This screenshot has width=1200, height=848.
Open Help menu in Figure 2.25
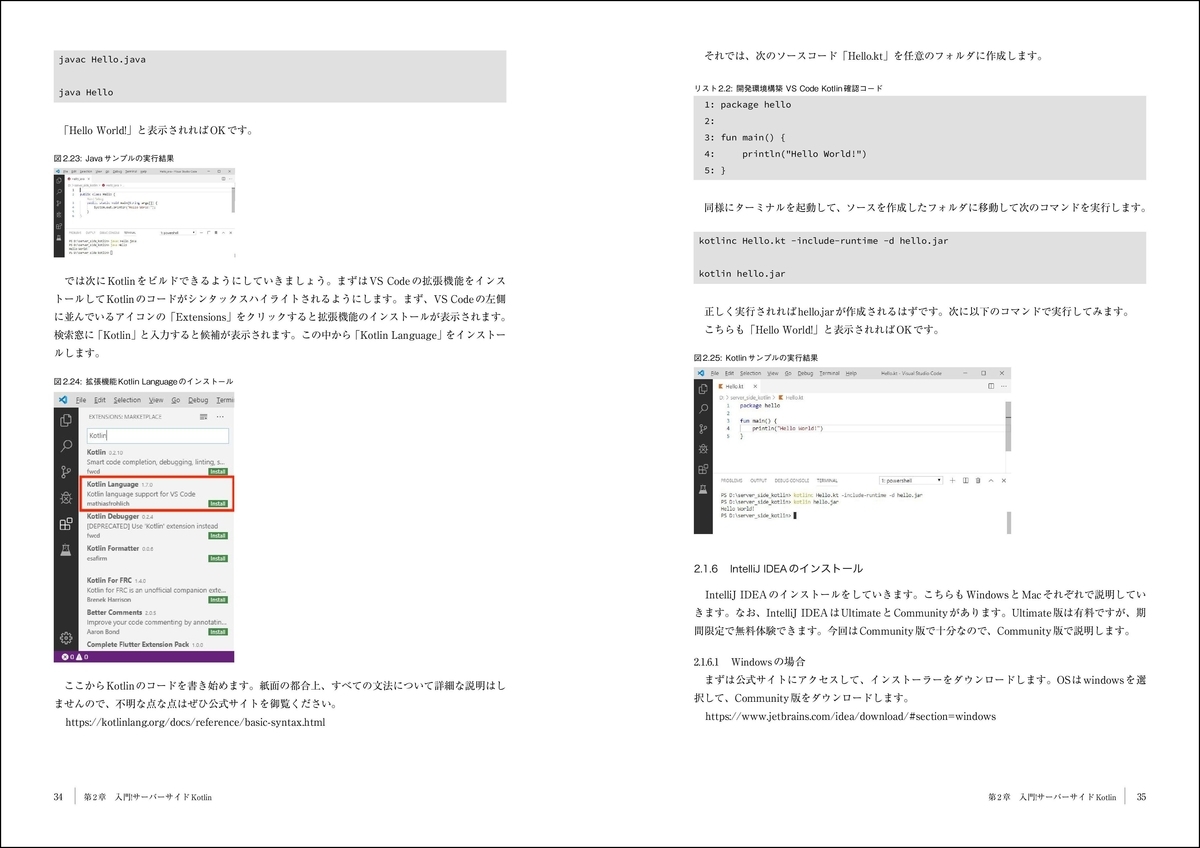click(851, 373)
